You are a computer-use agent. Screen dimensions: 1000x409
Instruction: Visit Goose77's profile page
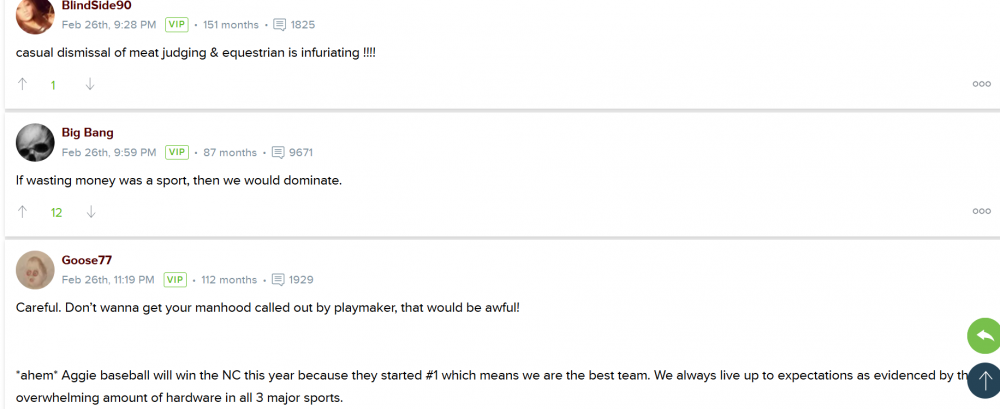(x=86, y=260)
